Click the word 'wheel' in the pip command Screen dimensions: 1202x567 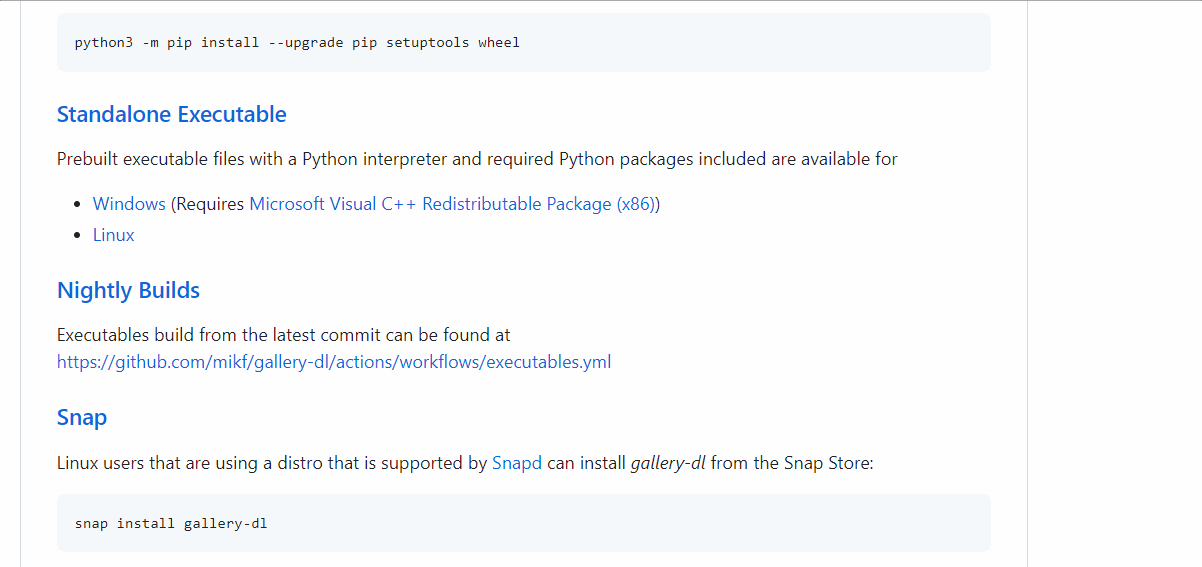pos(499,43)
